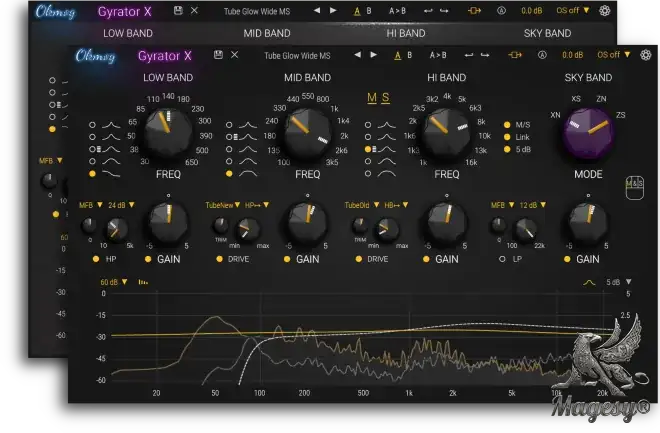Load previous preset in the front window
The height and width of the screenshot is (433, 660).
pos(357,55)
